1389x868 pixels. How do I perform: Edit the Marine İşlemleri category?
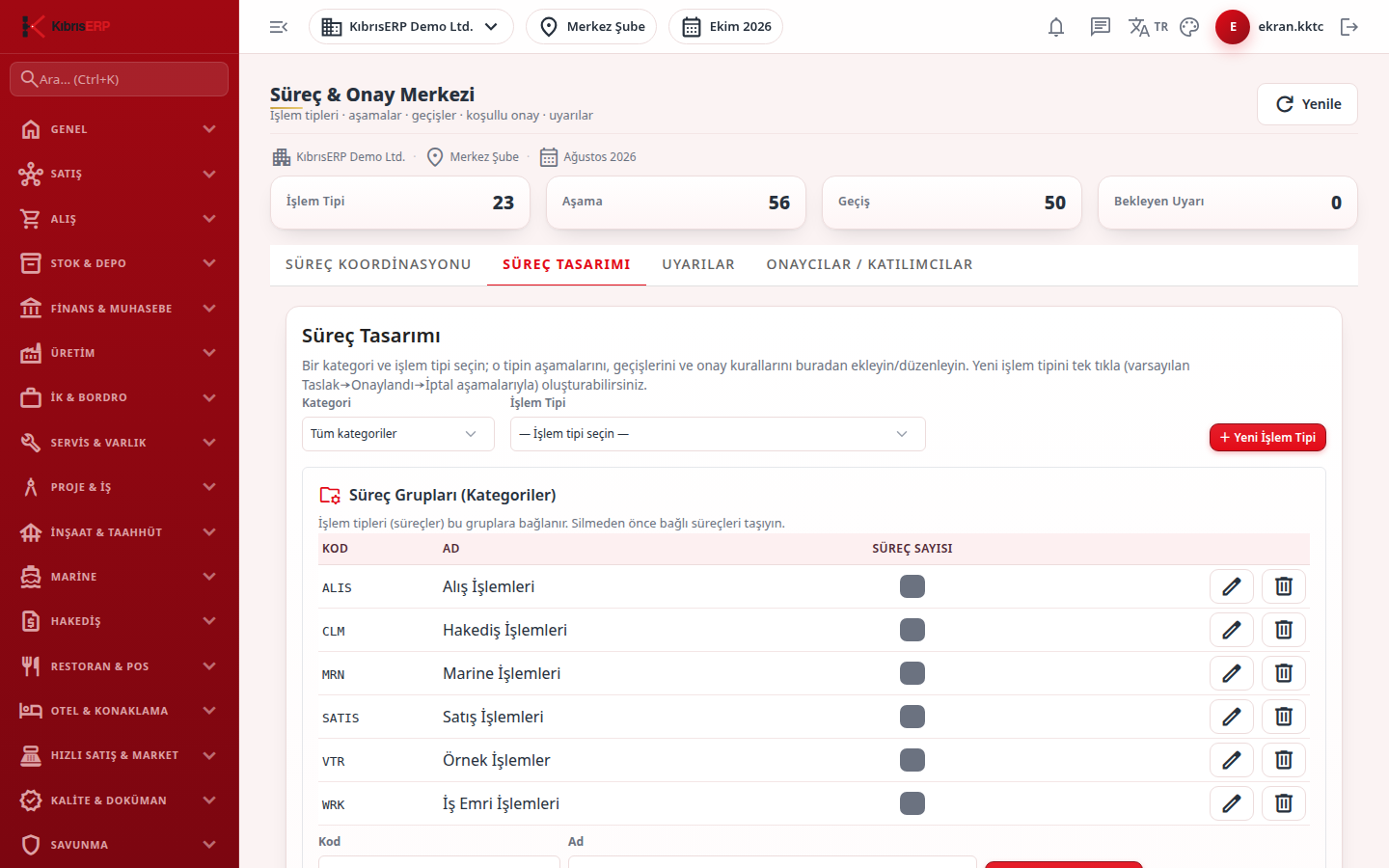click(1232, 673)
